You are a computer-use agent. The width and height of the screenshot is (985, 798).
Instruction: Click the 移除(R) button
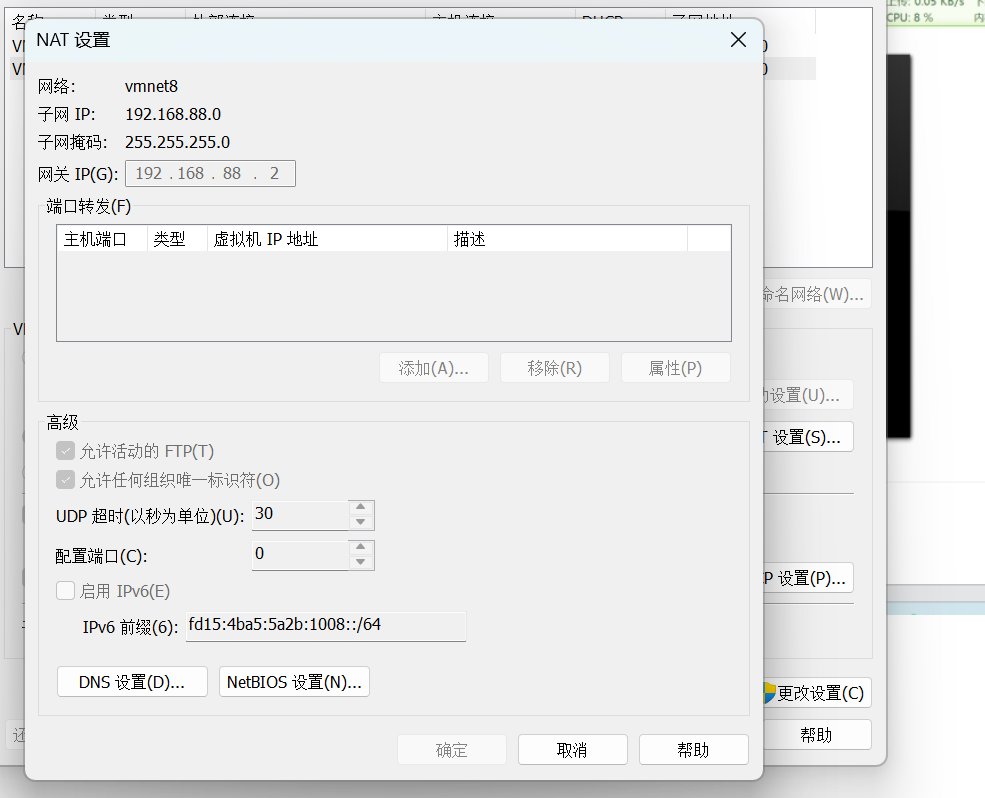coord(555,368)
